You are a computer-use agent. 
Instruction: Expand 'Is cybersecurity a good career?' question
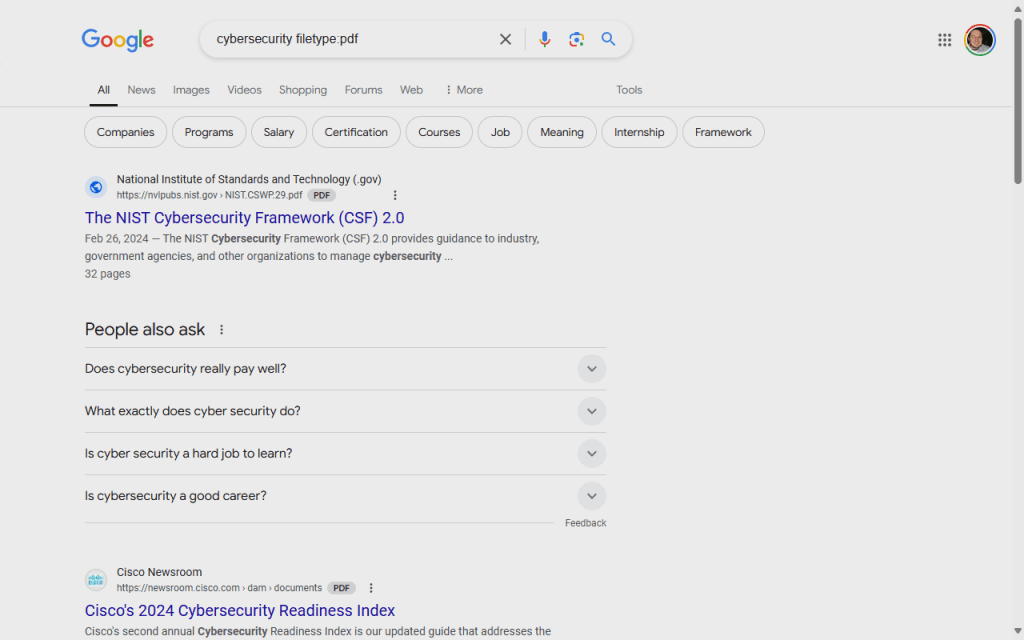pos(591,496)
